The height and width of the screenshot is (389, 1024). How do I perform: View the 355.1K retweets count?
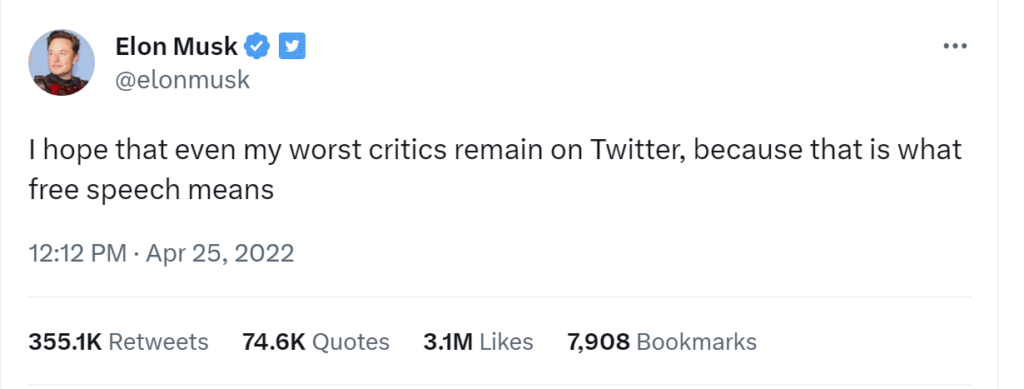pyautogui.click(x=65, y=342)
